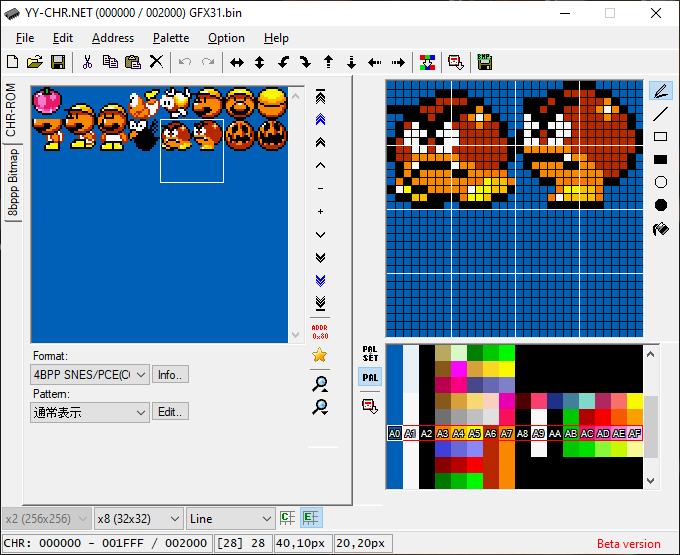Rotate the tile left
This screenshot has width=680, height=555.
click(x=283, y=62)
